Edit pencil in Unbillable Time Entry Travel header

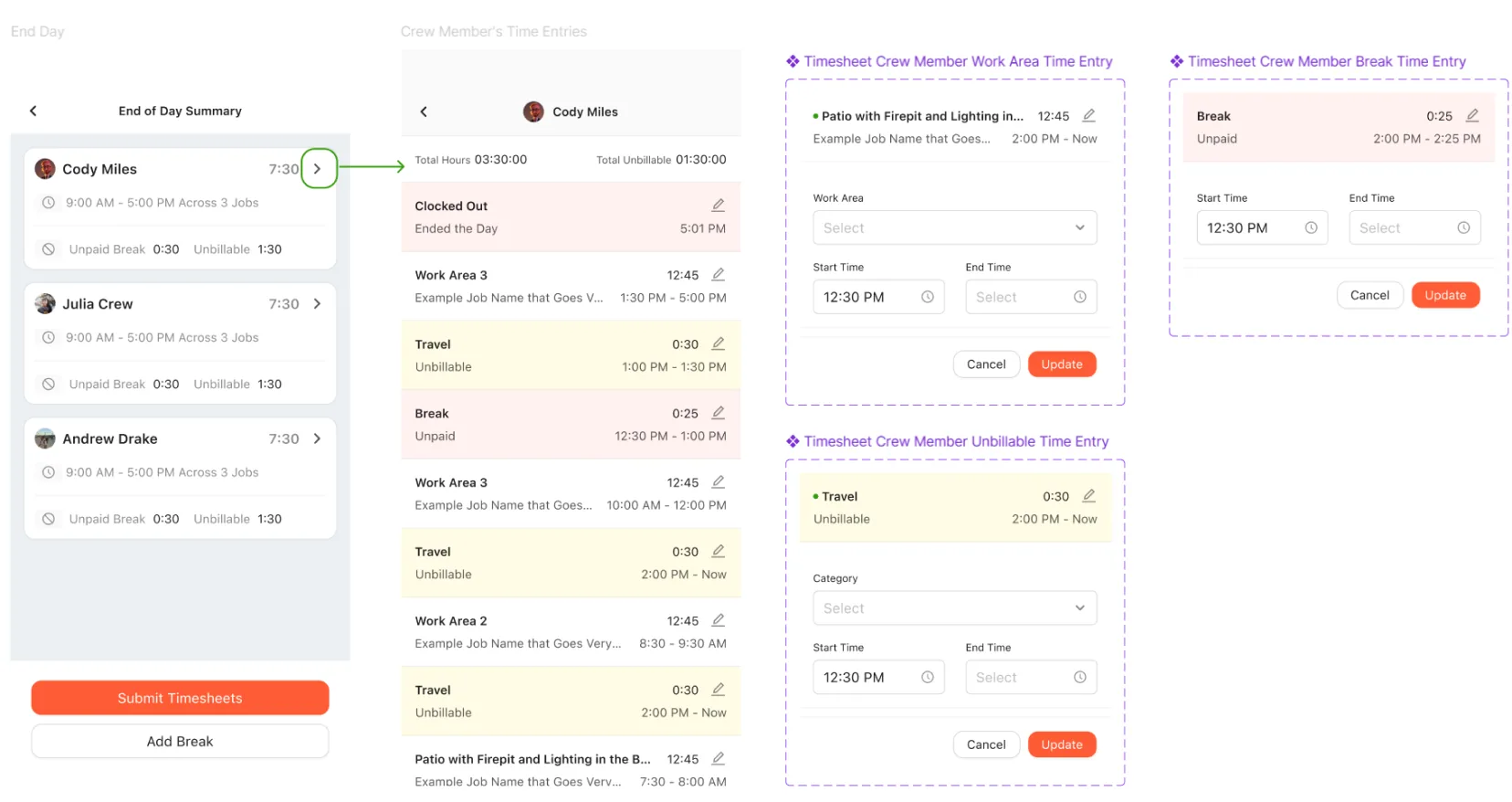click(x=1089, y=496)
